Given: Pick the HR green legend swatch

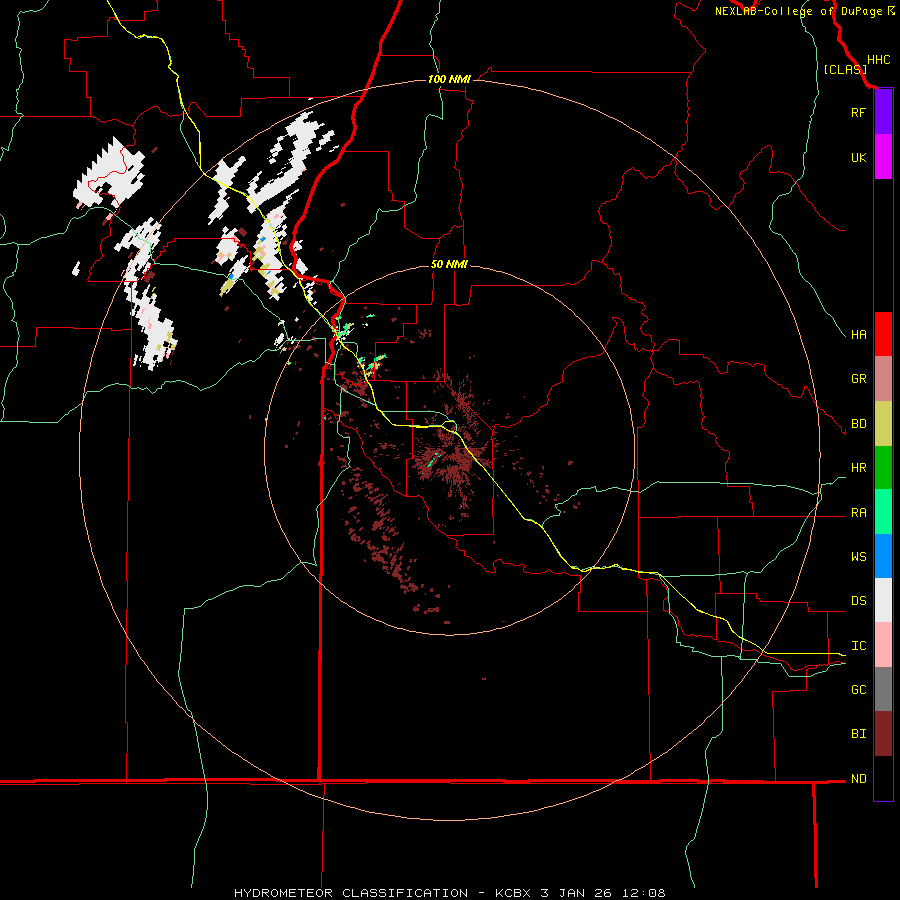Looking at the screenshot, I should [x=883, y=468].
